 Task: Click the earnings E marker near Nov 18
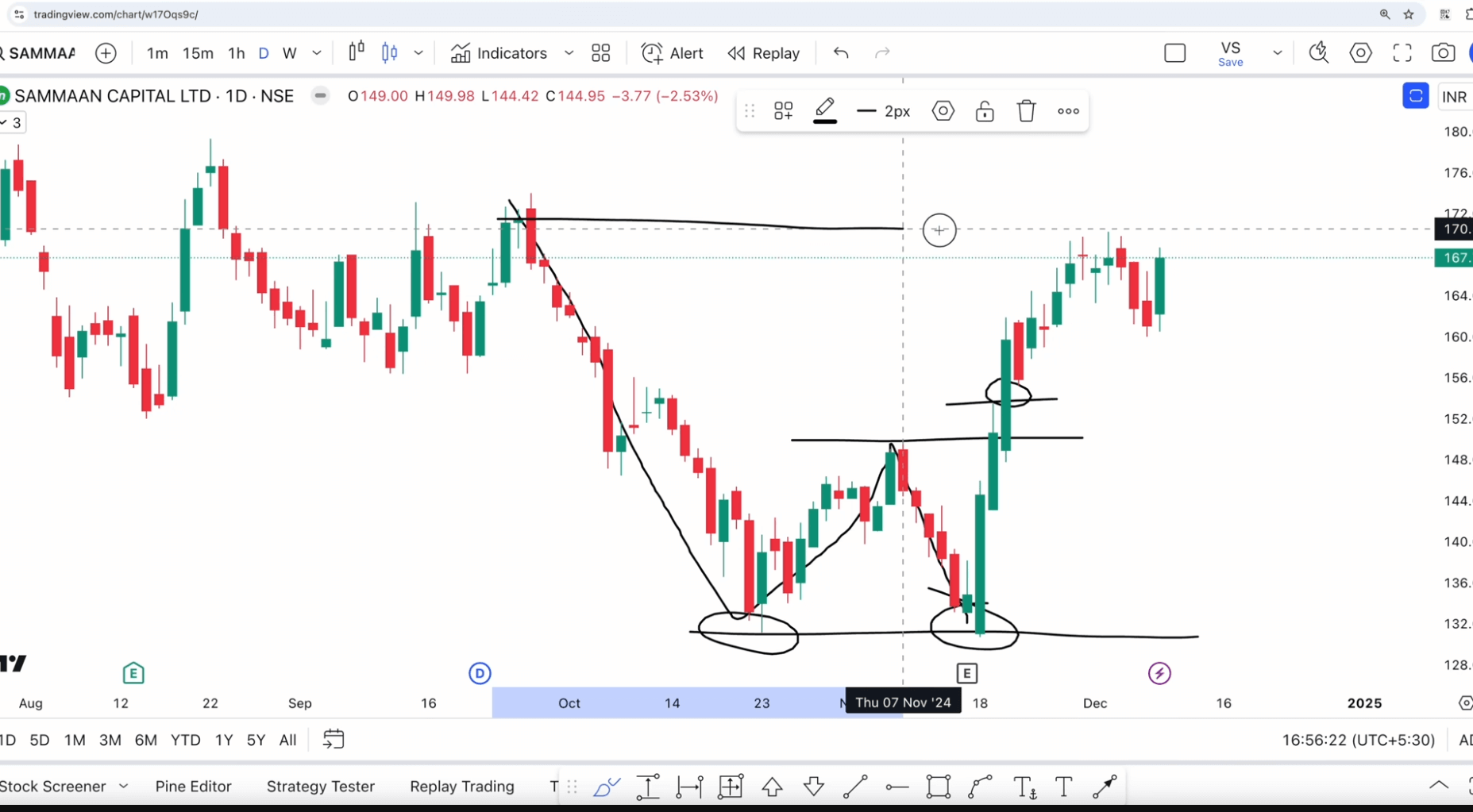click(x=966, y=674)
